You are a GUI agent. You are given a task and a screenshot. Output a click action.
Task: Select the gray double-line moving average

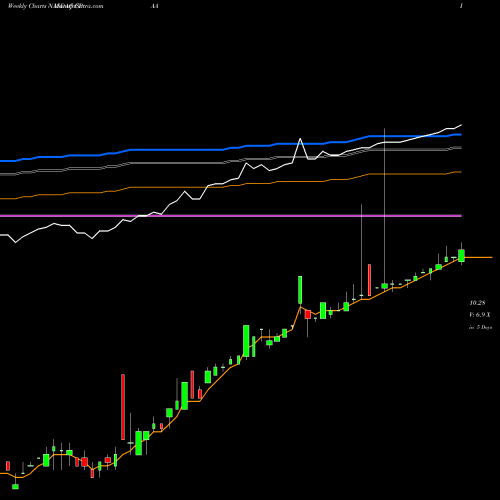[x=231, y=162]
